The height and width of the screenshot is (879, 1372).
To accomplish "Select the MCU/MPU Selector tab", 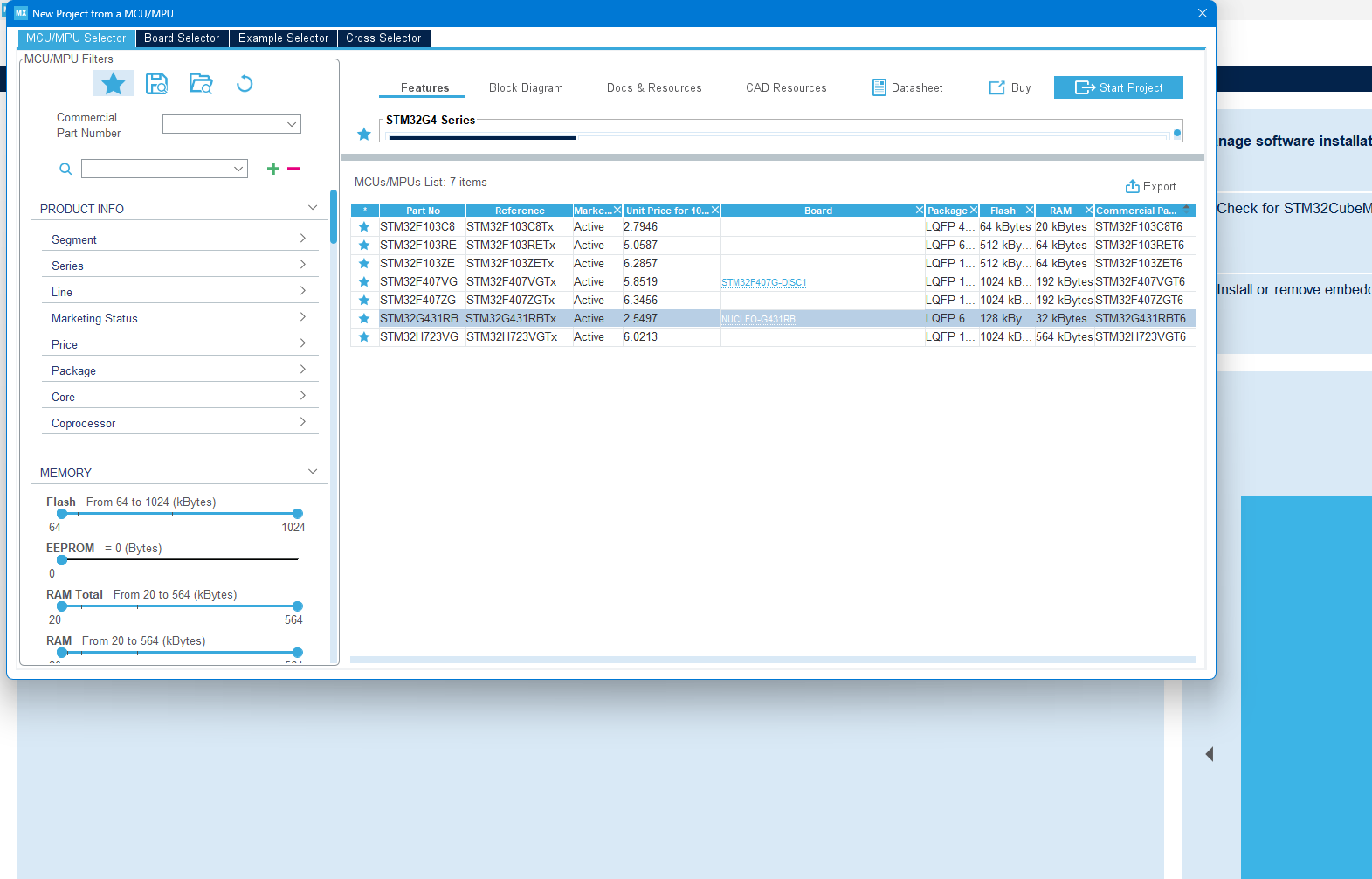I will [x=76, y=38].
